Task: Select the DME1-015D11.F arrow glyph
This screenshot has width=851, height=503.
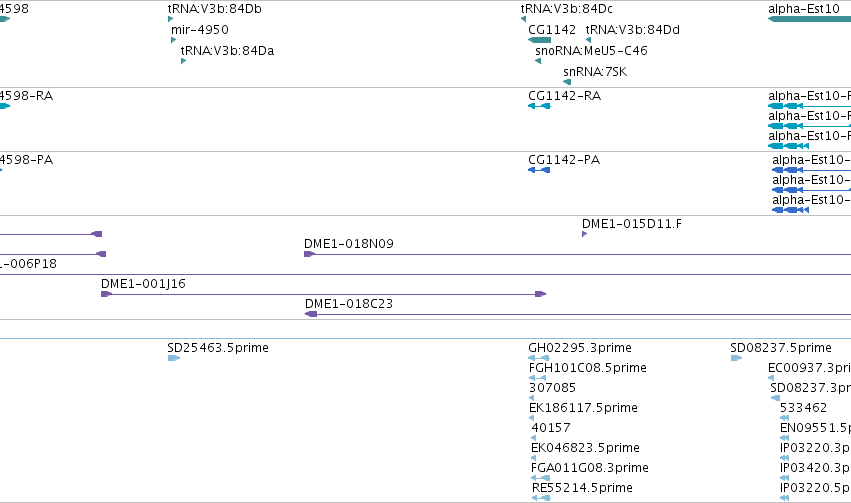Action: coord(585,234)
